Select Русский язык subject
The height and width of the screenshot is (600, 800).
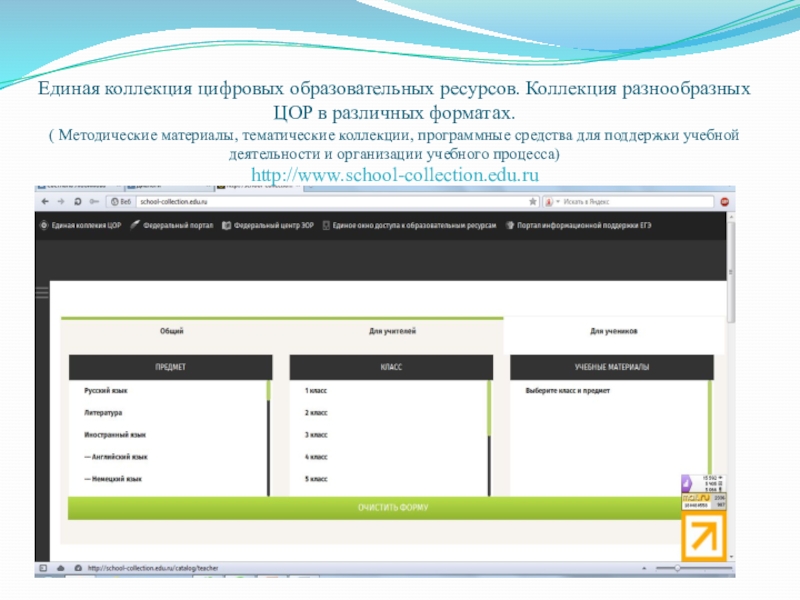[106, 391]
